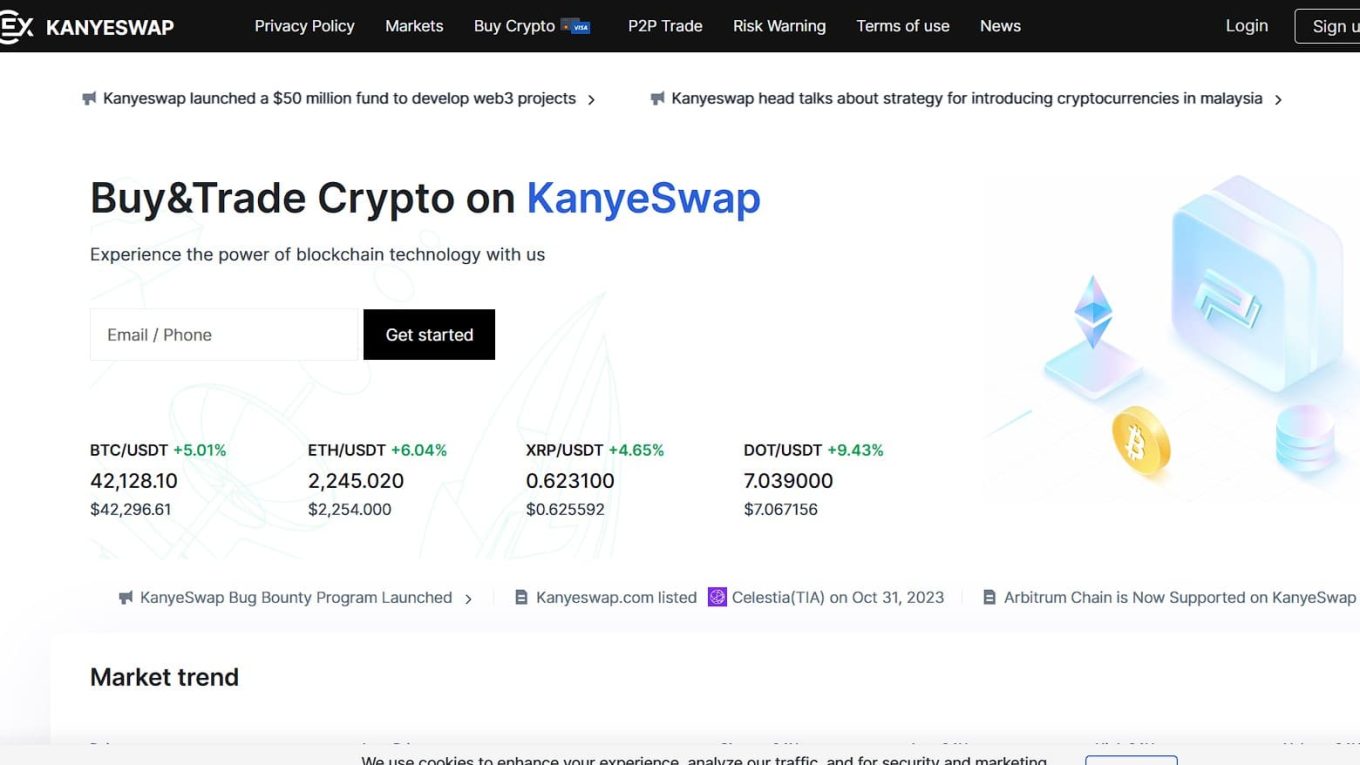The height and width of the screenshot is (765, 1360).
Task: Click the 7.039000 DOT price
Action: tap(788, 481)
